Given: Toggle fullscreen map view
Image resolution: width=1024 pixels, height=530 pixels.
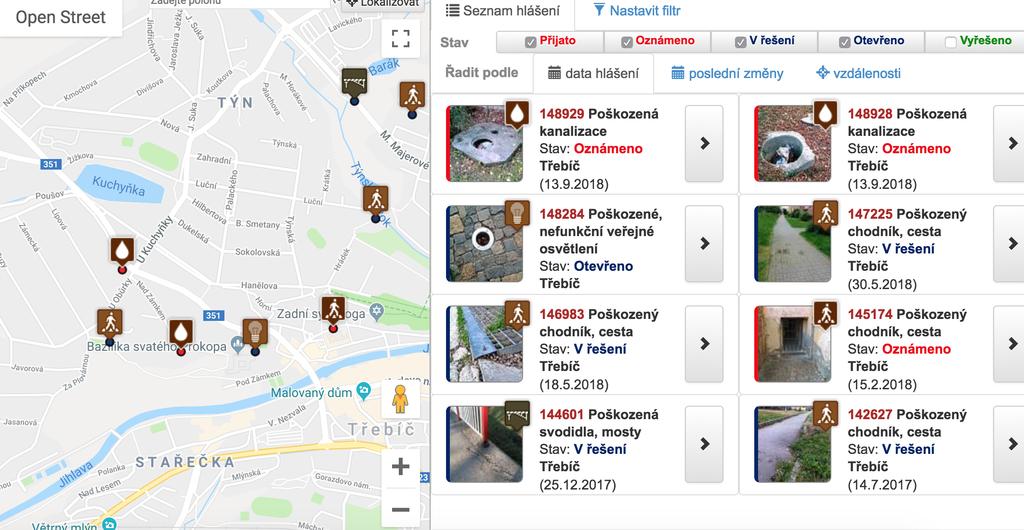Looking at the screenshot, I should tap(400, 39).
